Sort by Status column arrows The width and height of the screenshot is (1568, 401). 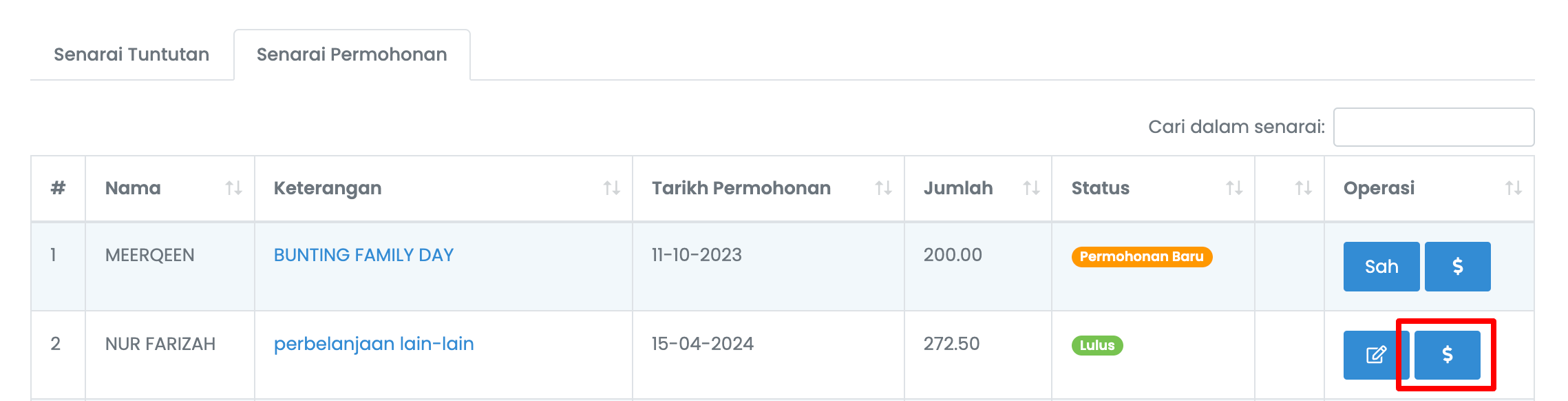[x=1234, y=188]
